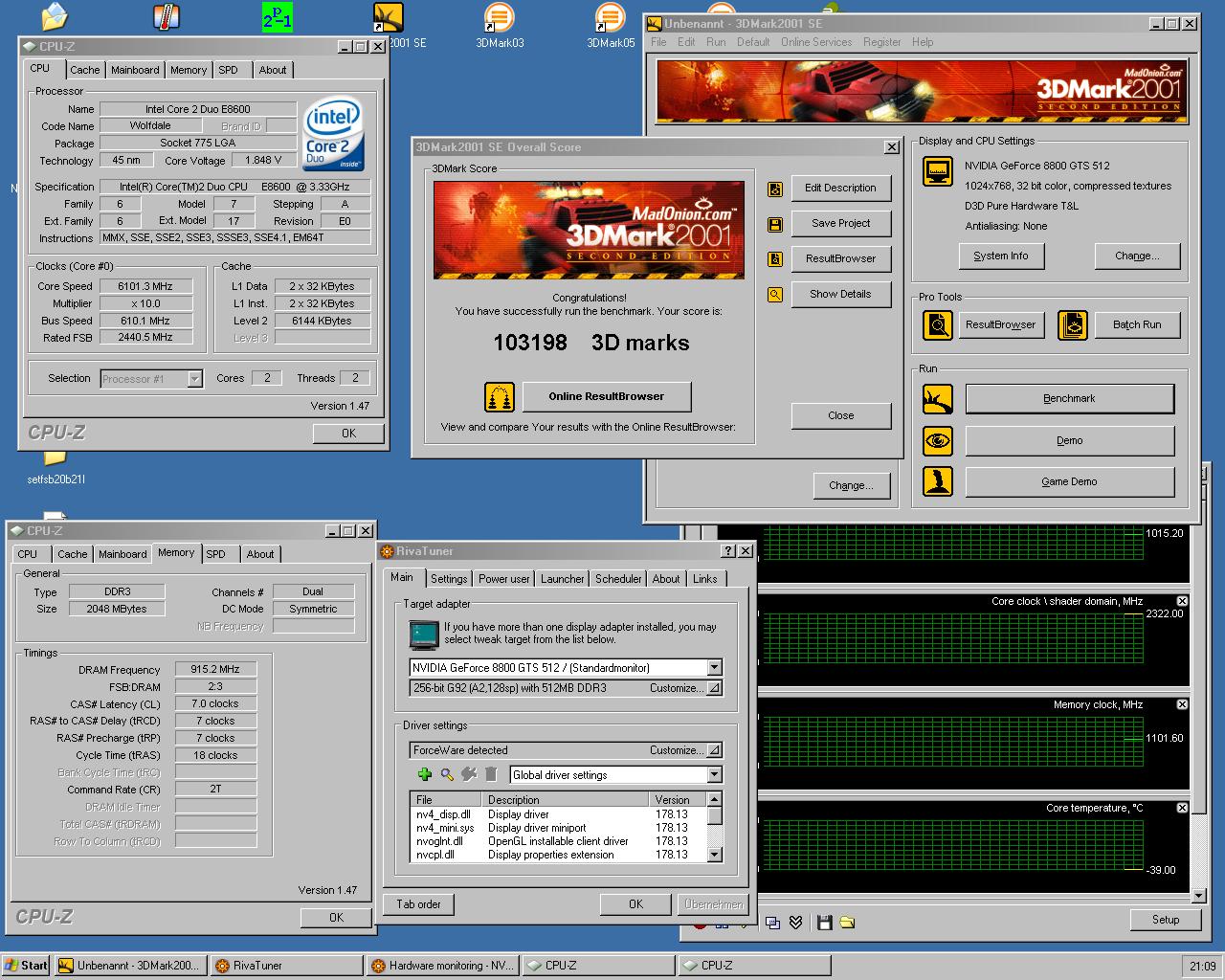Close the Core temperature graph with its X

pyautogui.click(x=1182, y=808)
